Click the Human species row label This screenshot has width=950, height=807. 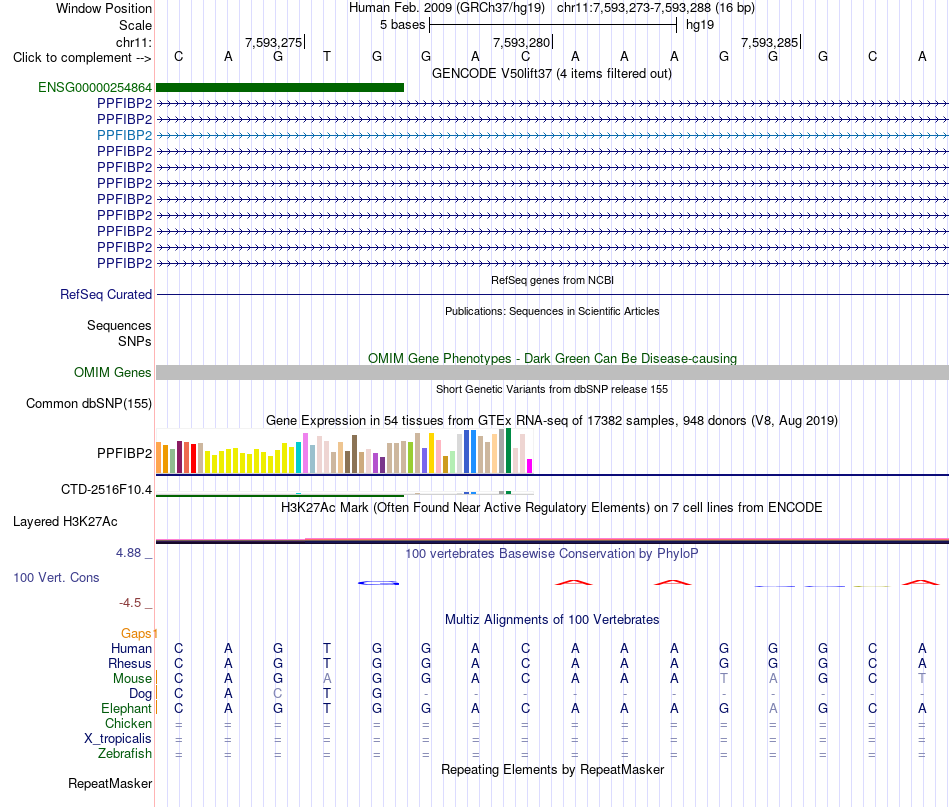(131, 648)
